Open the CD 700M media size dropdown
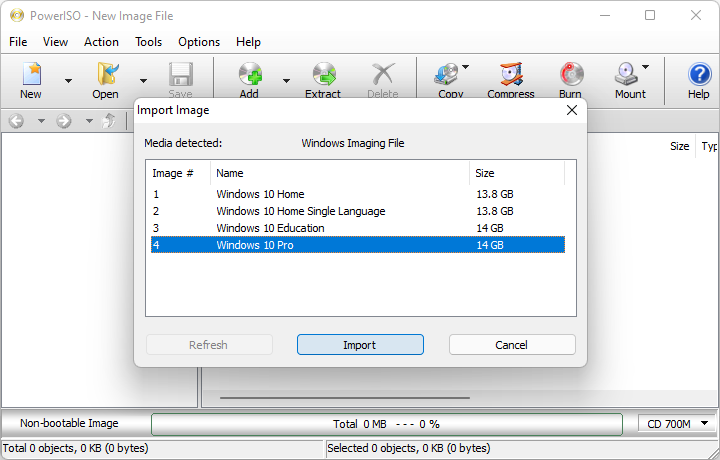720x460 pixels. tap(678, 424)
